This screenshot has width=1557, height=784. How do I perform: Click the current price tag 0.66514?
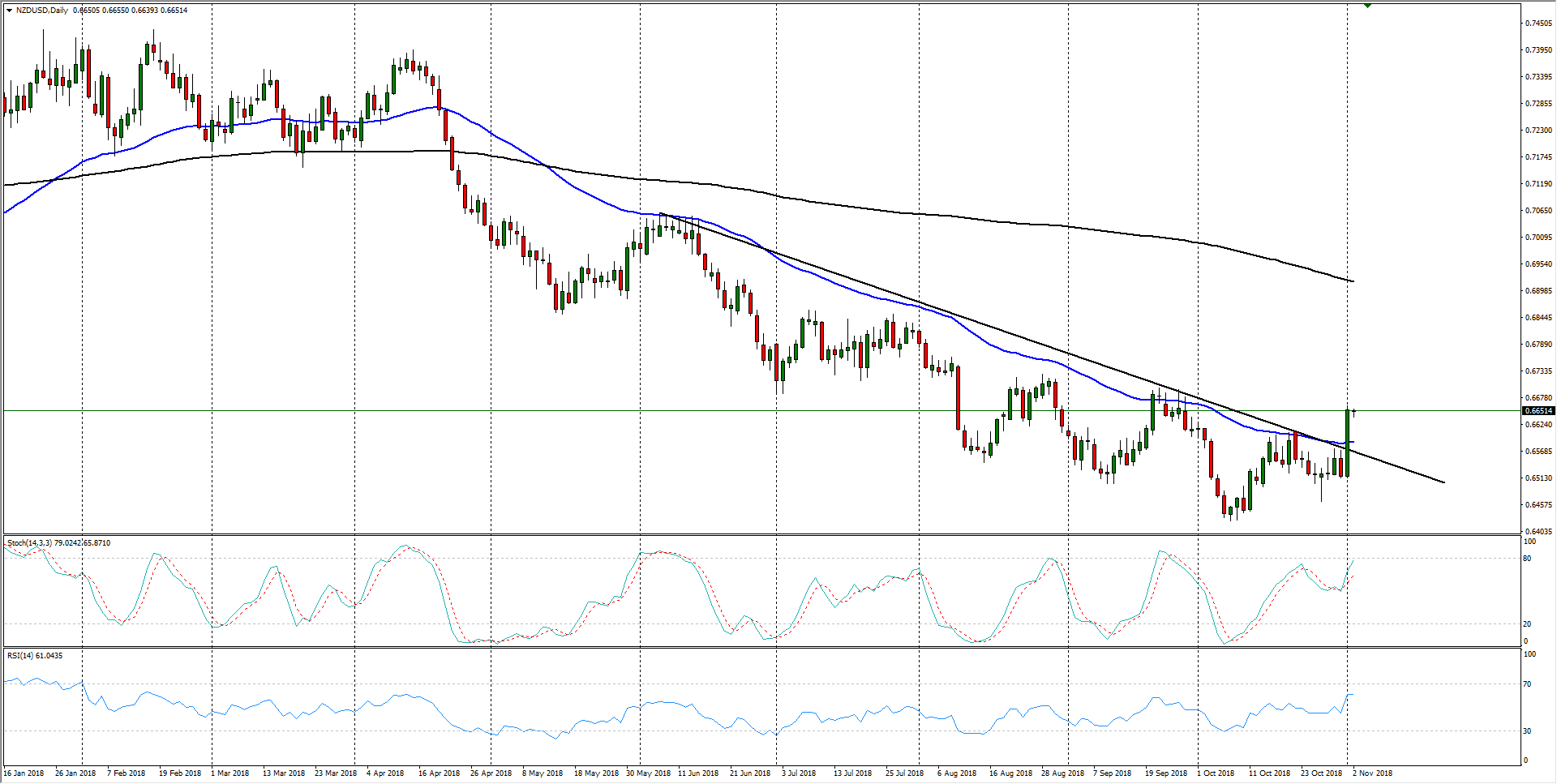click(x=1538, y=411)
